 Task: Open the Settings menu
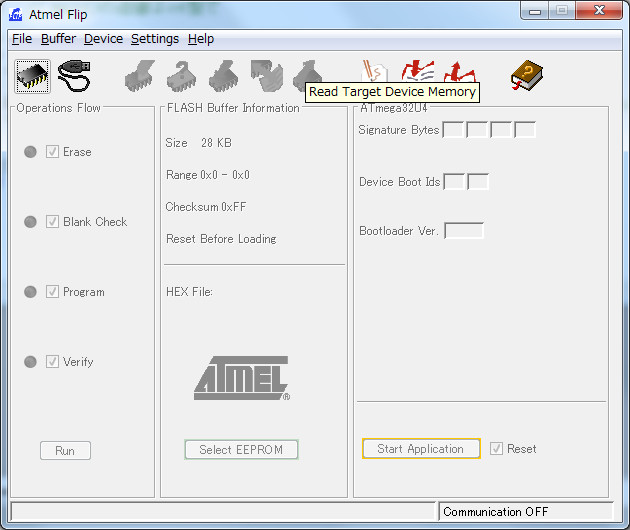(155, 39)
